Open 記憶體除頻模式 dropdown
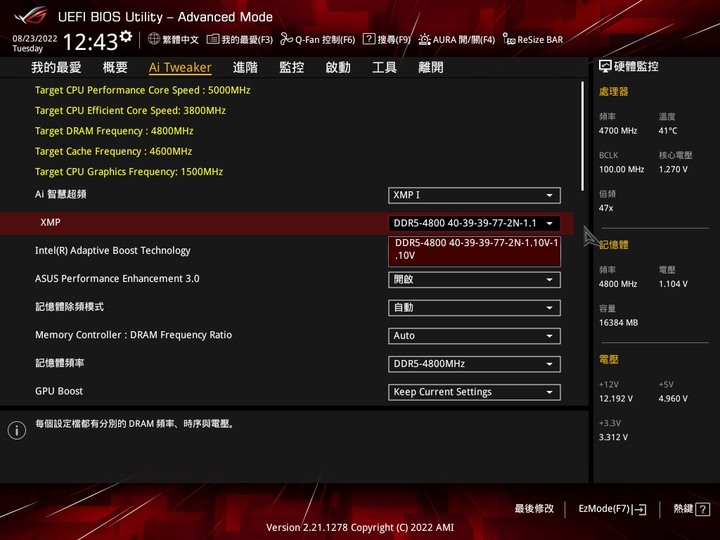The height and width of the screenshot is (540, 720). click(474, 308)
